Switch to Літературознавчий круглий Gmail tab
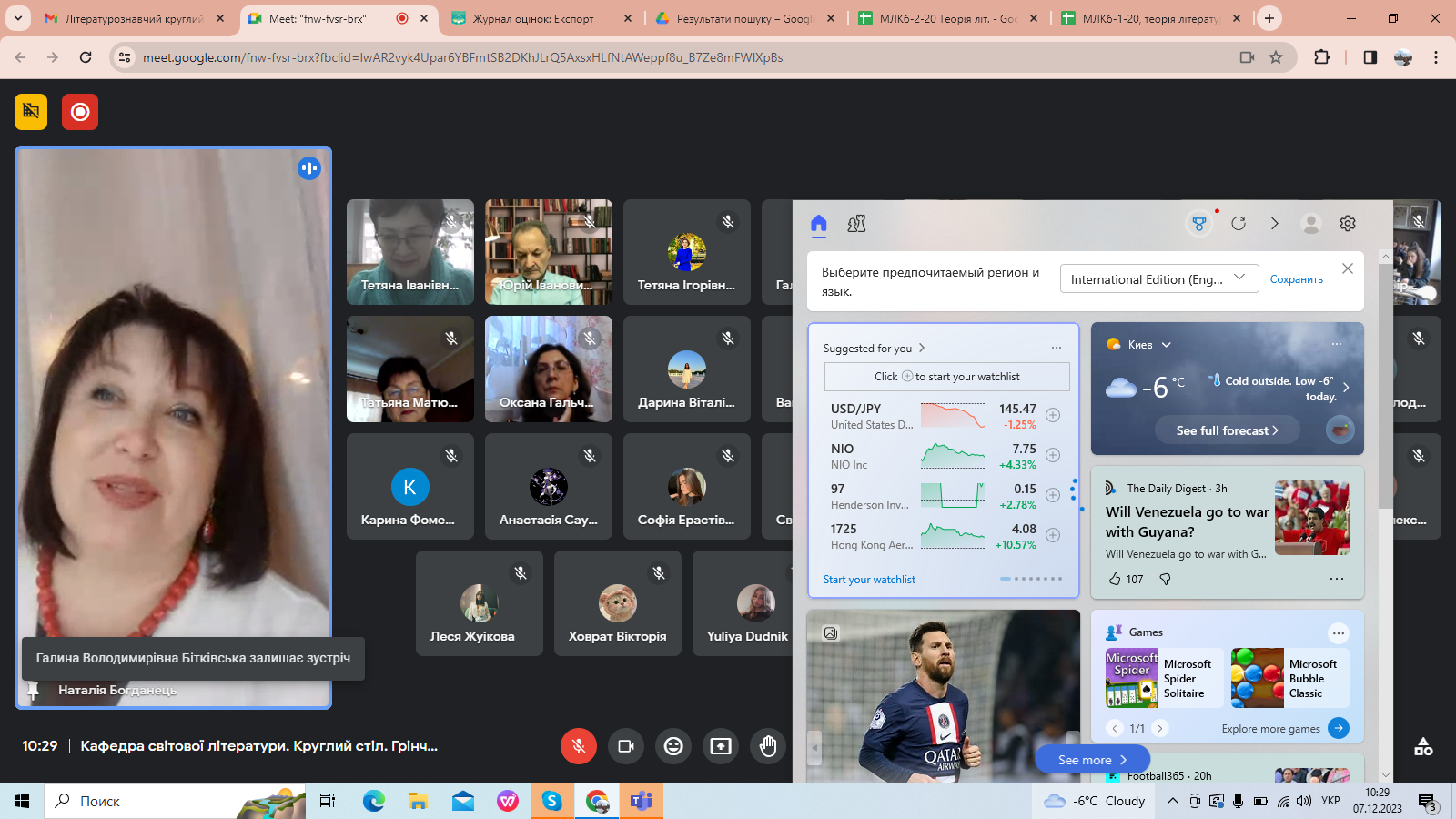 133,18
